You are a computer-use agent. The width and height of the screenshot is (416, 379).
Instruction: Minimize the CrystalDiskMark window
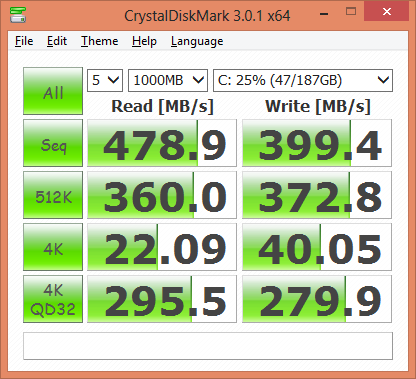click(324, 13)
